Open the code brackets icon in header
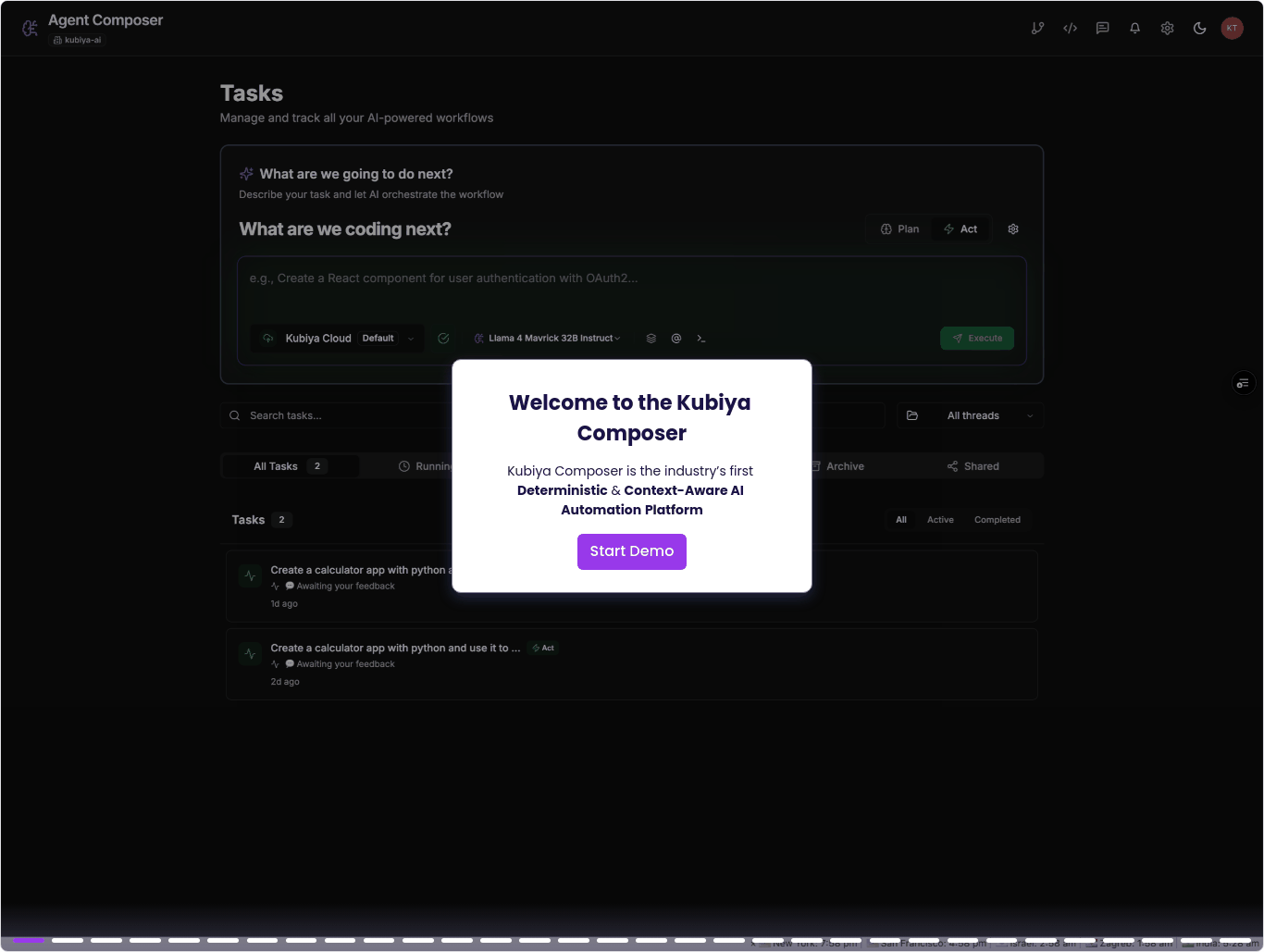1264x952 pixels. pos(1070,29)
